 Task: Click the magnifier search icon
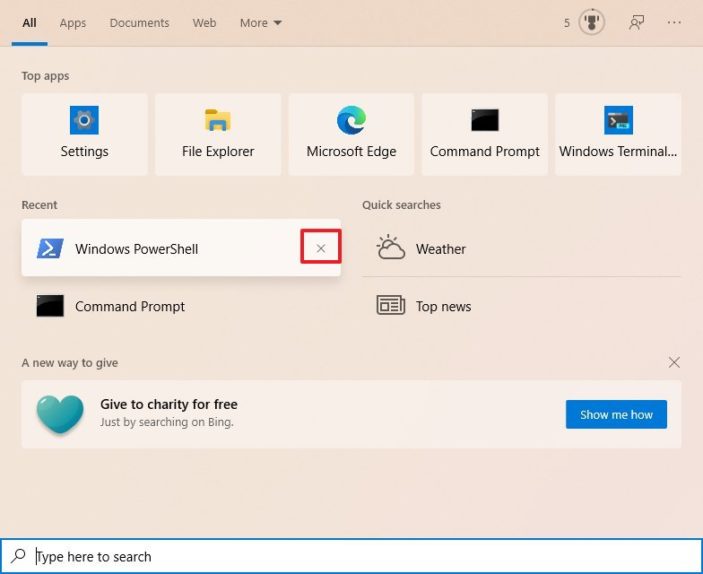[18, 556]
